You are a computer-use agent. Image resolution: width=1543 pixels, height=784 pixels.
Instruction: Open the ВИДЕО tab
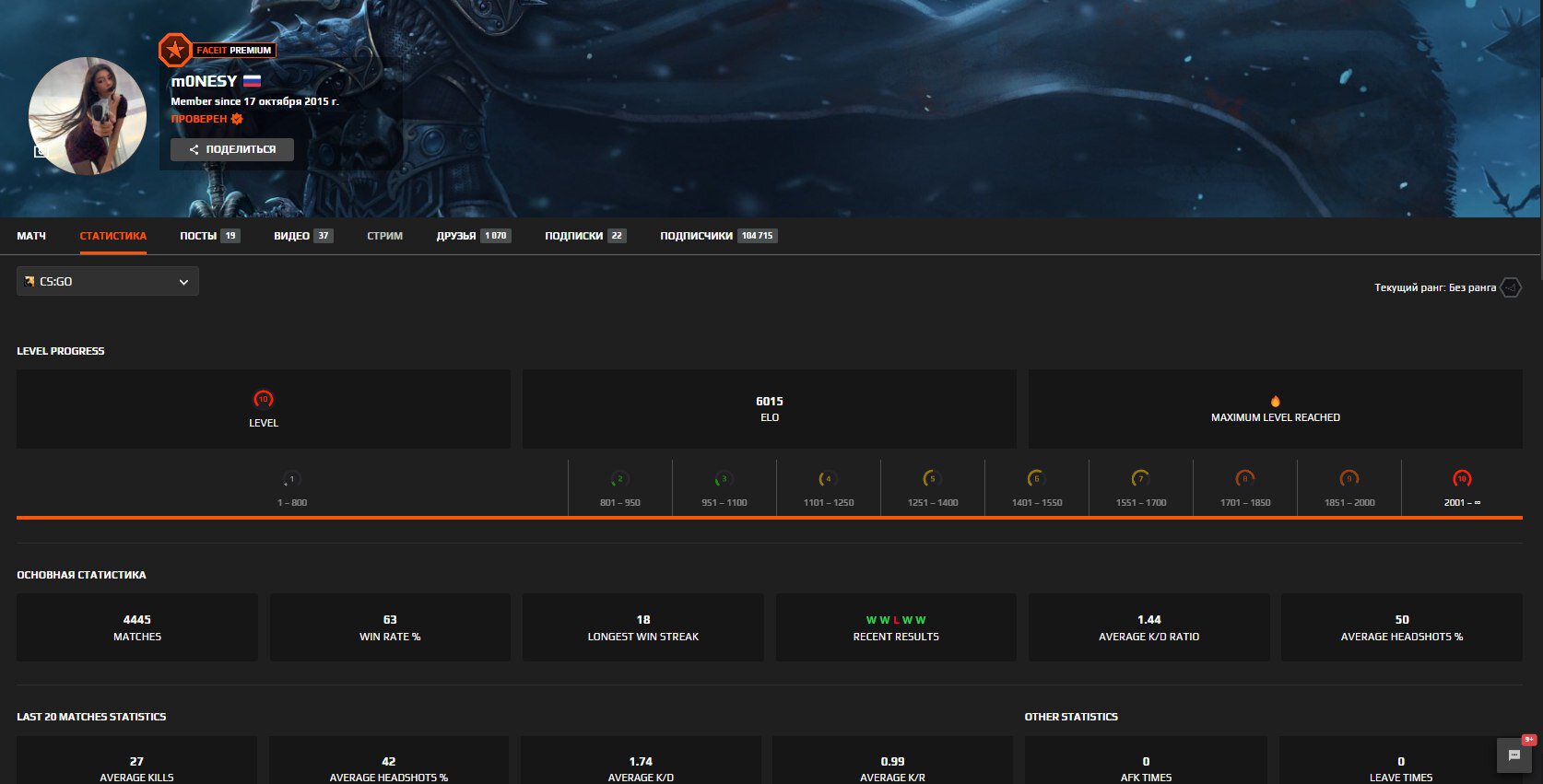[291, 236]
